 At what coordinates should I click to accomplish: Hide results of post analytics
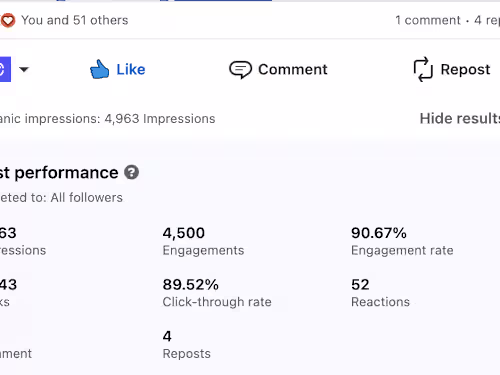[x=460, y=118]
